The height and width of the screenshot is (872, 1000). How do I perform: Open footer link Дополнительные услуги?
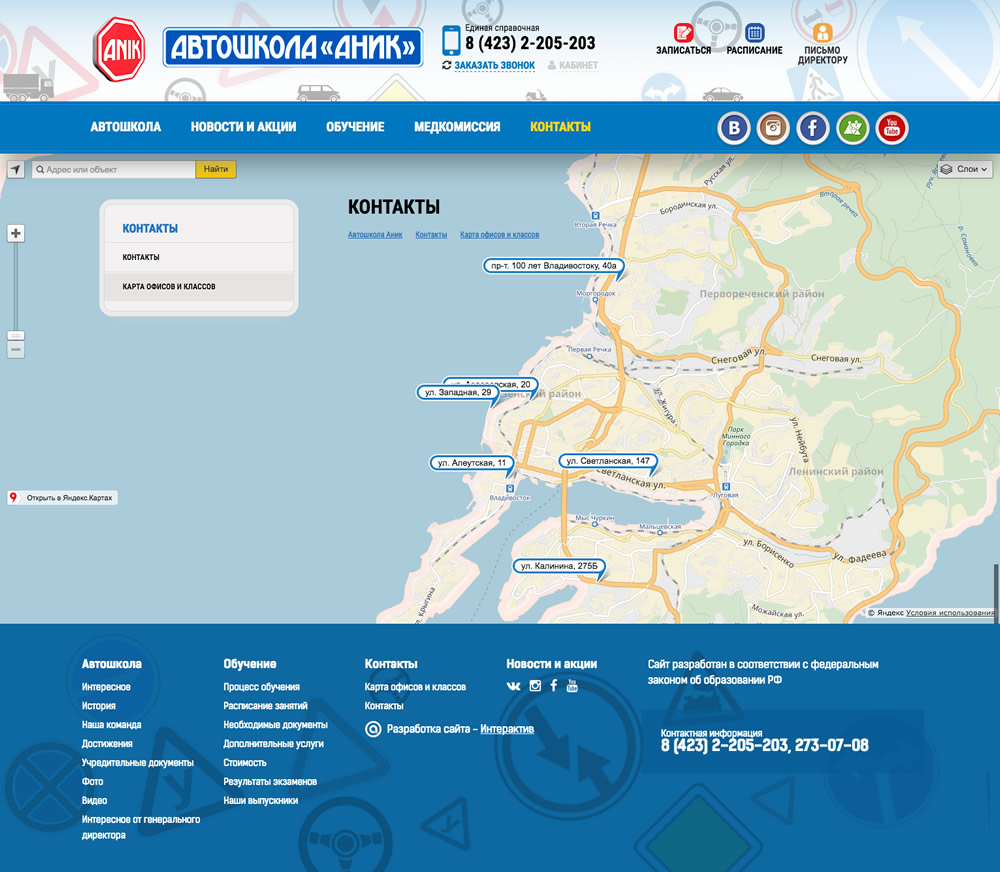pyautogui.click(x=274, y=744)
